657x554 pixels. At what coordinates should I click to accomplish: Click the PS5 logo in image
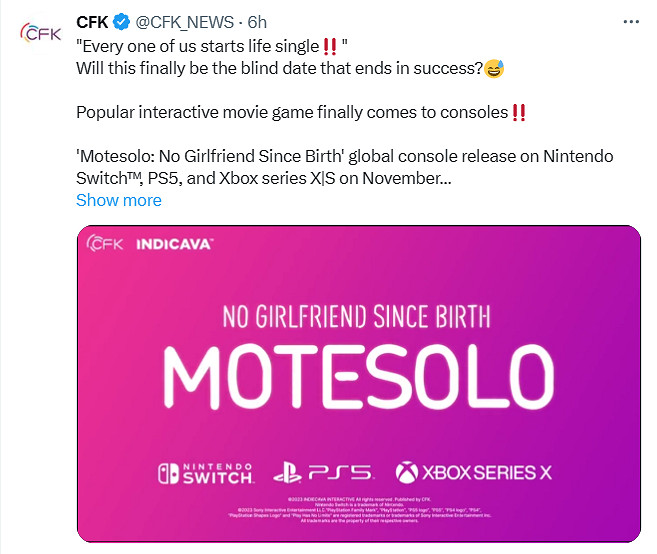tap(323, 471)
